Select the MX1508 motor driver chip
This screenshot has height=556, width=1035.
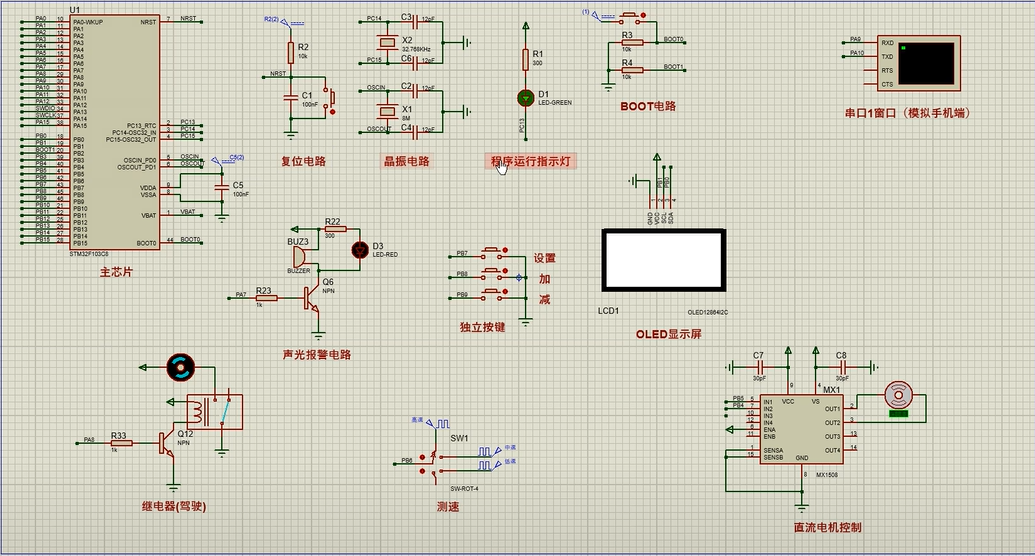[801, 429]
